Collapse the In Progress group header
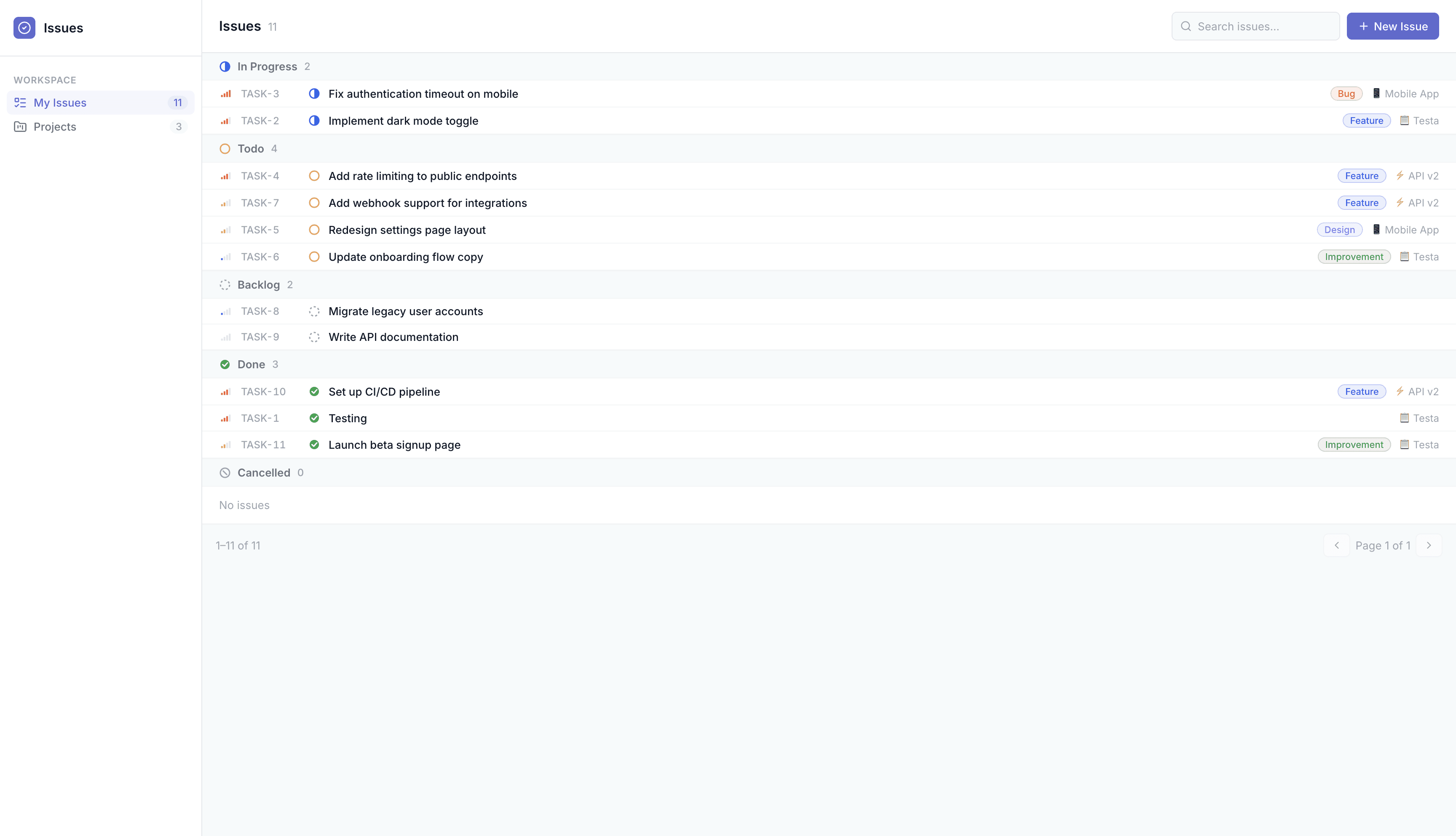 pyautogui.click(x=267, y=67)
